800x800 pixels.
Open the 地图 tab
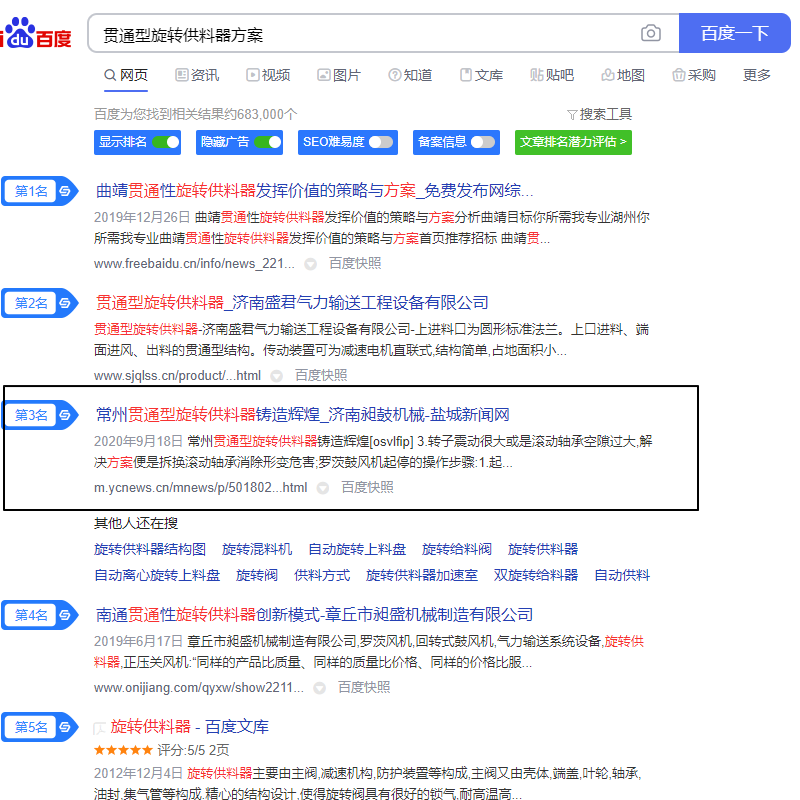(623, 76)
